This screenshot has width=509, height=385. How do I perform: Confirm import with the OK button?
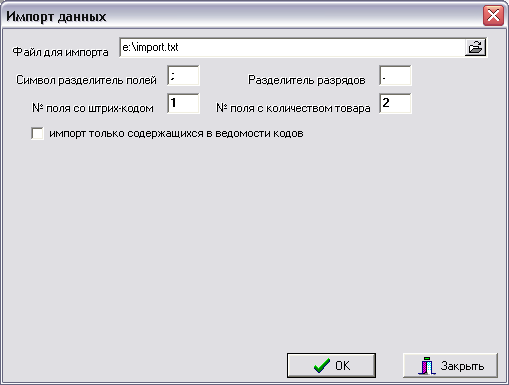[331, 366]
